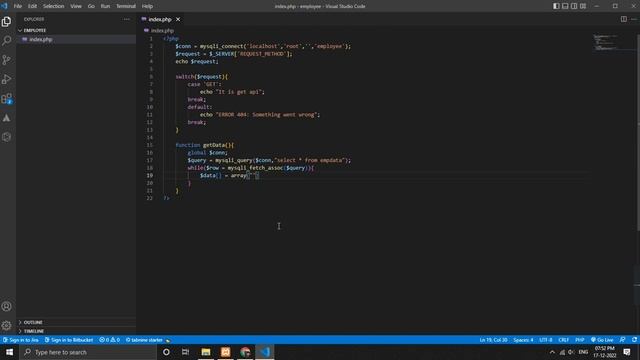Expand the TIMELINE section
The image size is (640, 360).
33,331
